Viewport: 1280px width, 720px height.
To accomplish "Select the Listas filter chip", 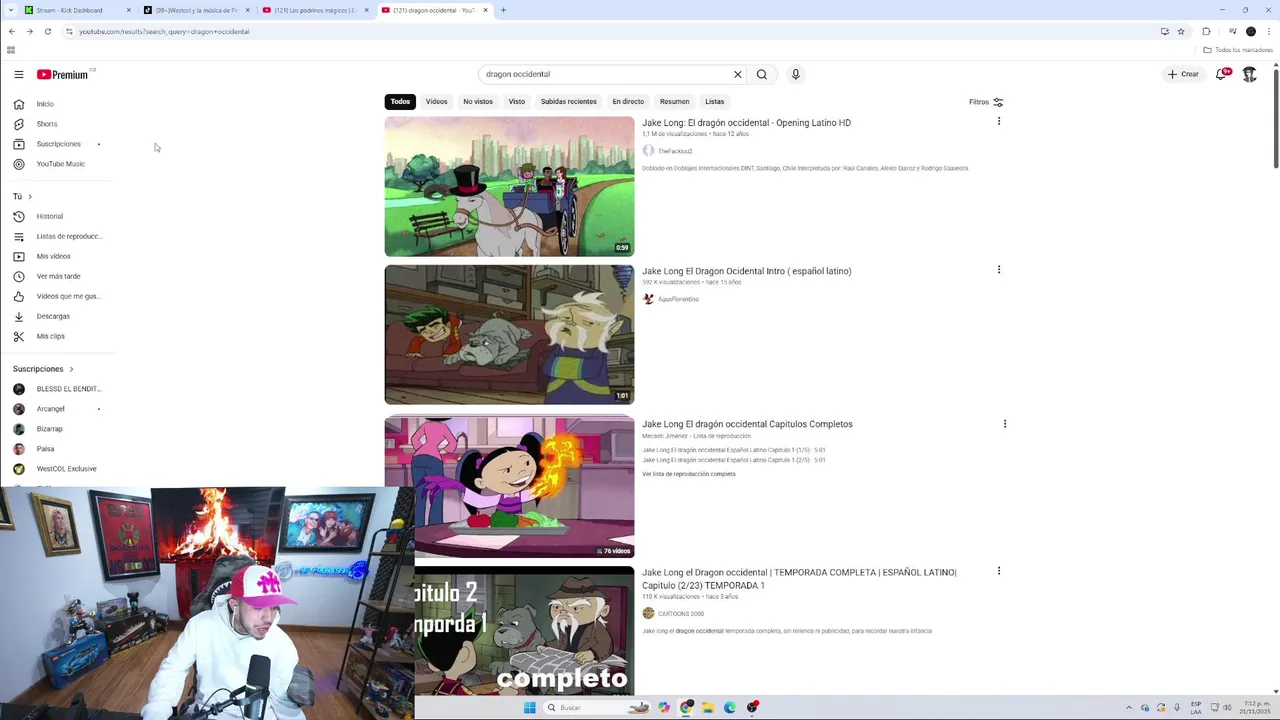I will coord(715,101).
